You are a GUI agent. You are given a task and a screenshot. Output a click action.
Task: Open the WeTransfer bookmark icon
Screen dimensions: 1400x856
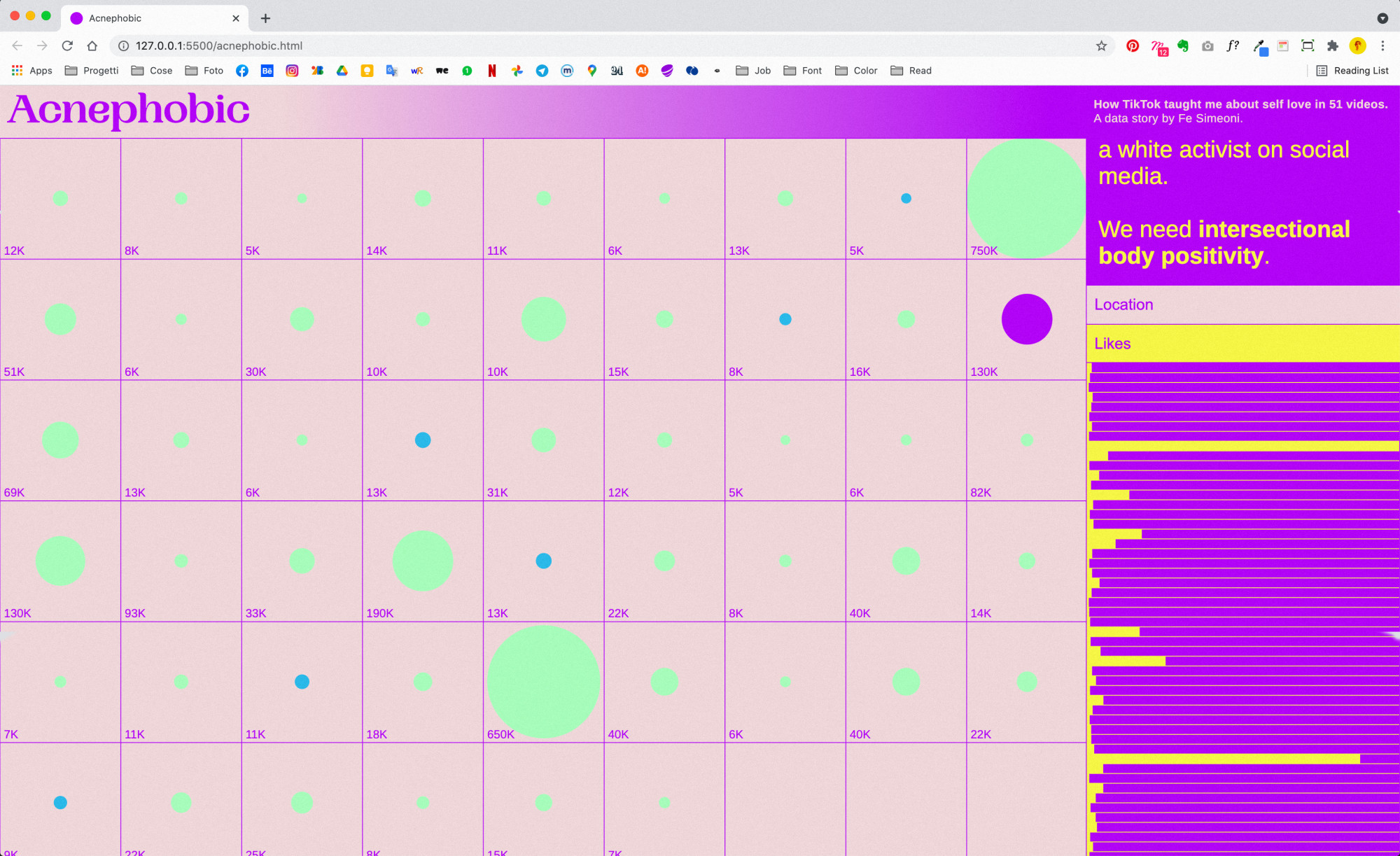coord(442,71)
